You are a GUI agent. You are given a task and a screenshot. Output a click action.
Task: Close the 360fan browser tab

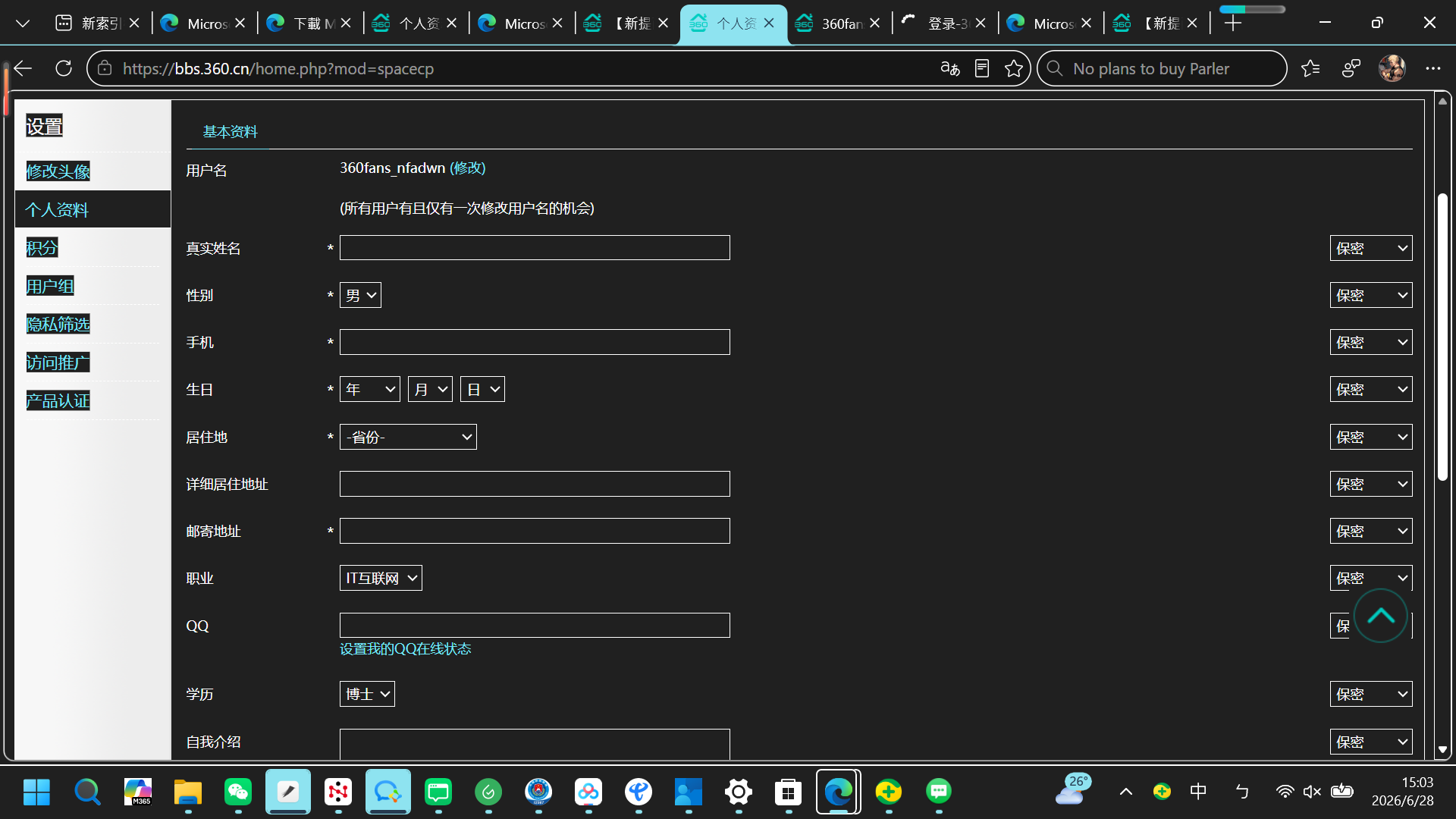(x=875, y=24)
